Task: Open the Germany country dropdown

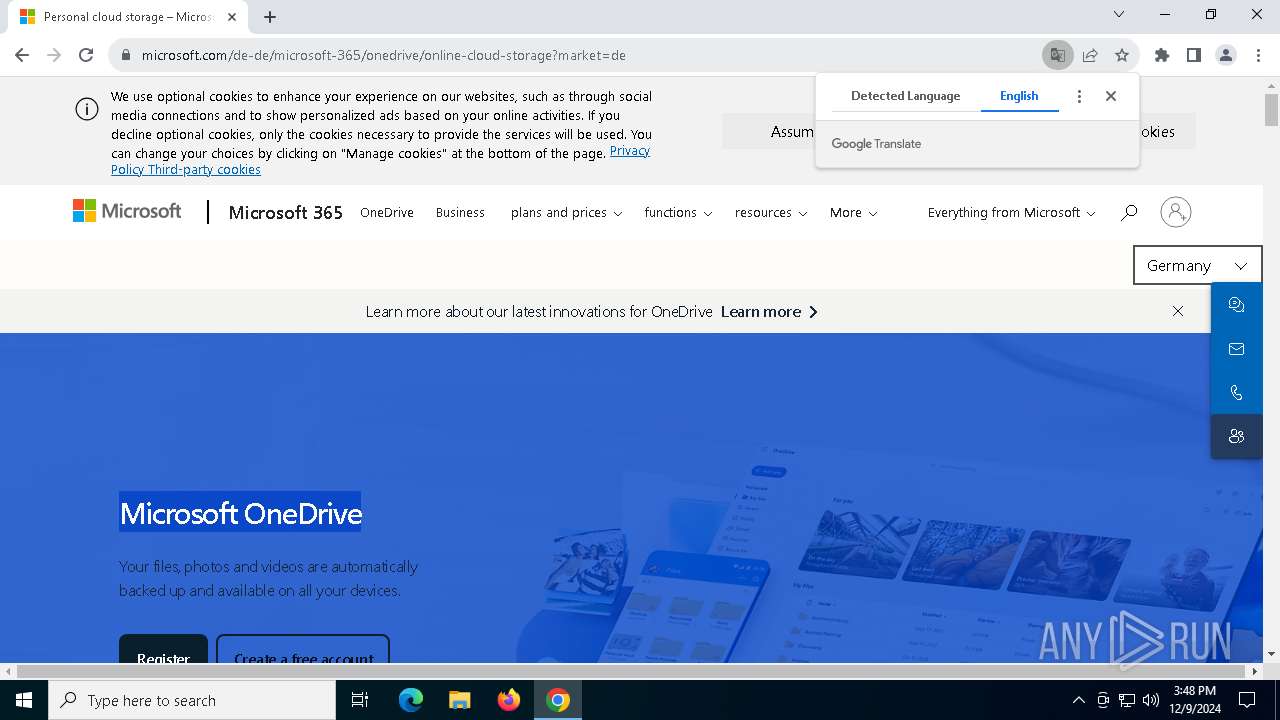Action: pos(1197,265)
